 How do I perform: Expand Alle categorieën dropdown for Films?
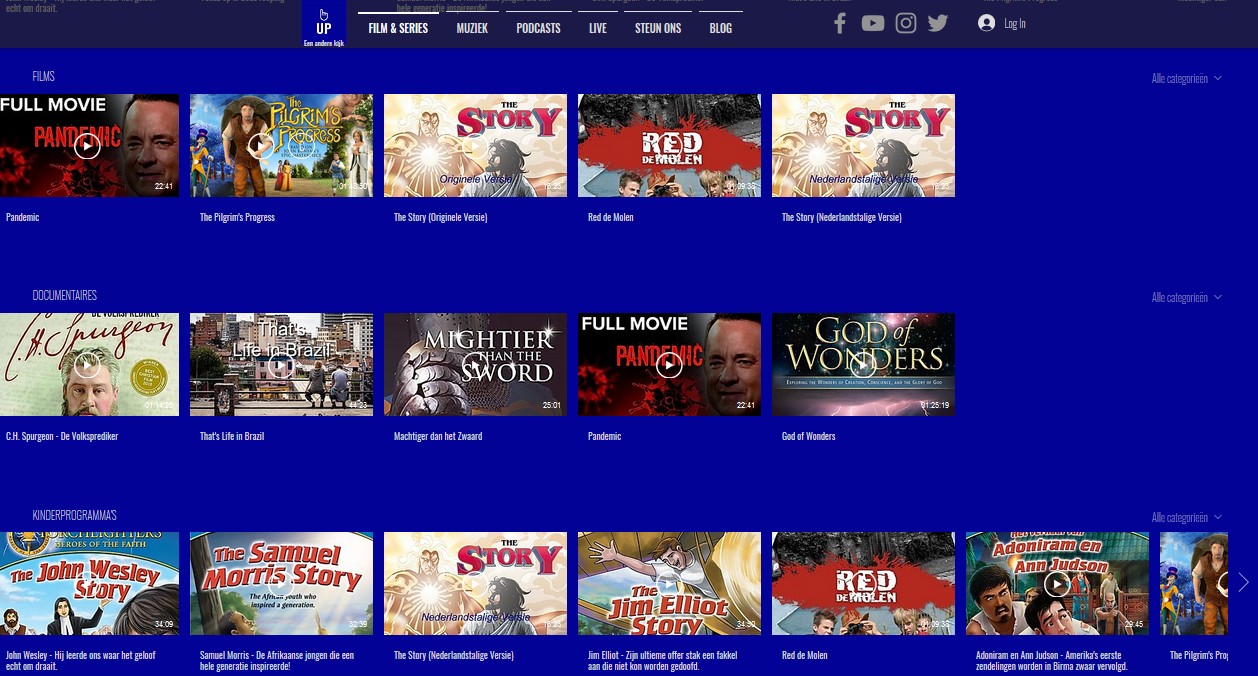1187,78
